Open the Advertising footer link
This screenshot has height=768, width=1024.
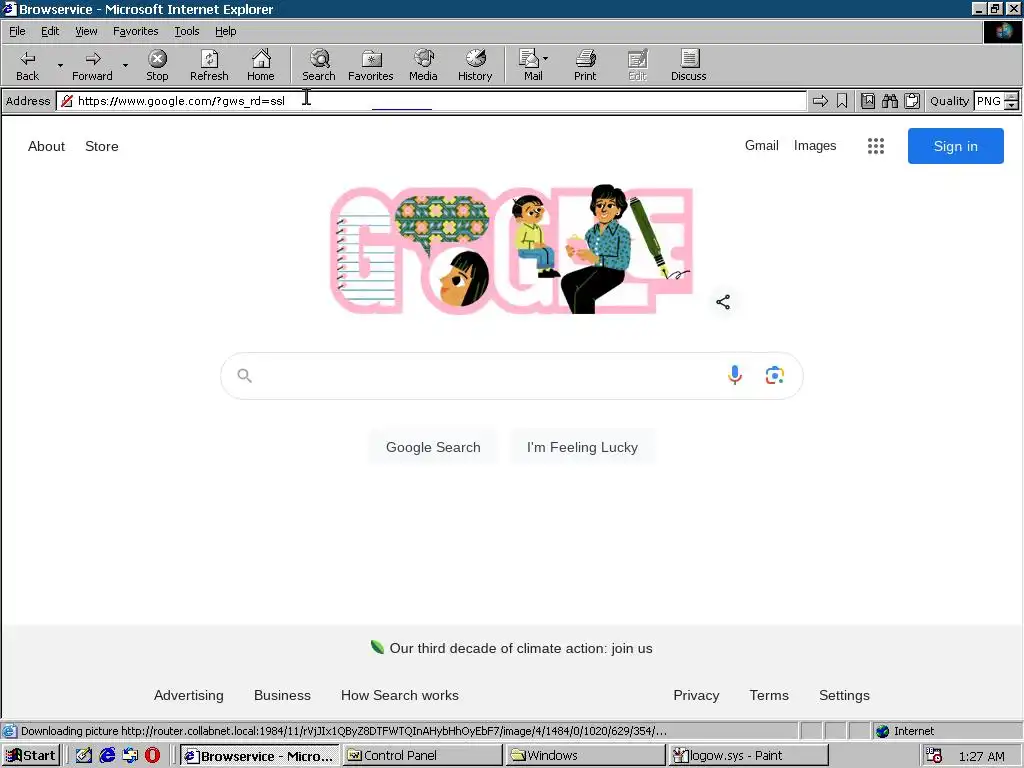coord(188,695)
